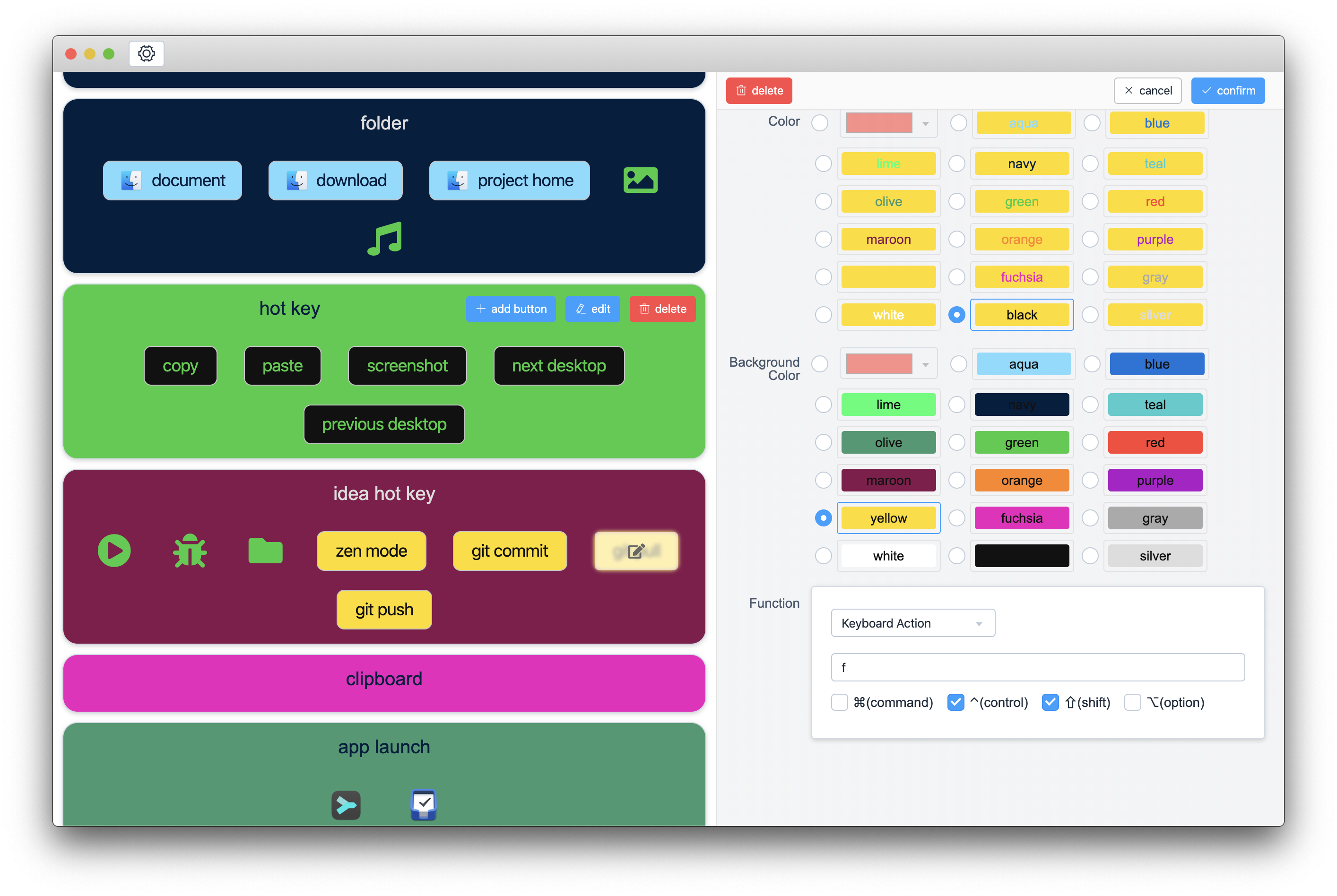Click add button in hot key panel
Image resolution: width=1337 pixels, height=896 pixels.
(x=511, y=309)
